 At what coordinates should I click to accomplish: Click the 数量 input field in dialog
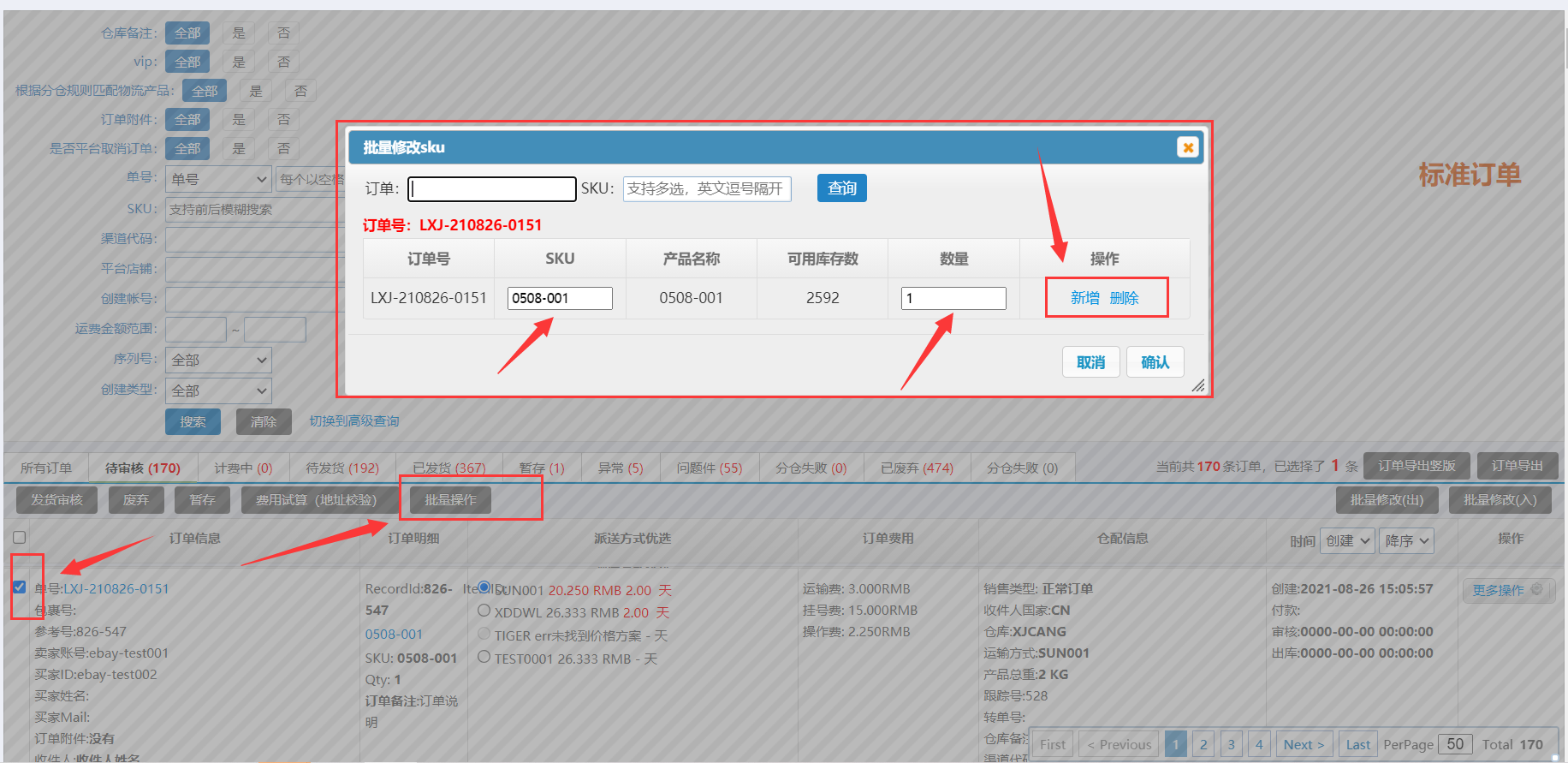click(x=953, y=298)
